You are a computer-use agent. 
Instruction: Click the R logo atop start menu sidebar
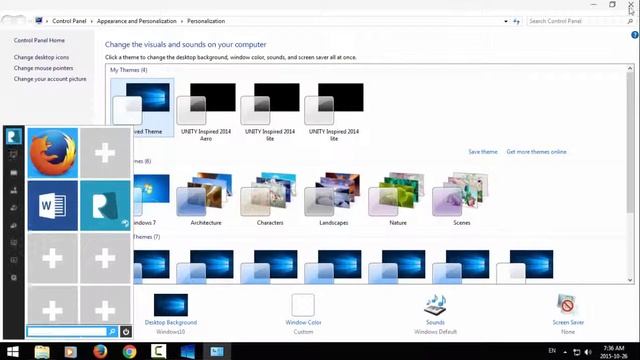click(x=13, y=136)
